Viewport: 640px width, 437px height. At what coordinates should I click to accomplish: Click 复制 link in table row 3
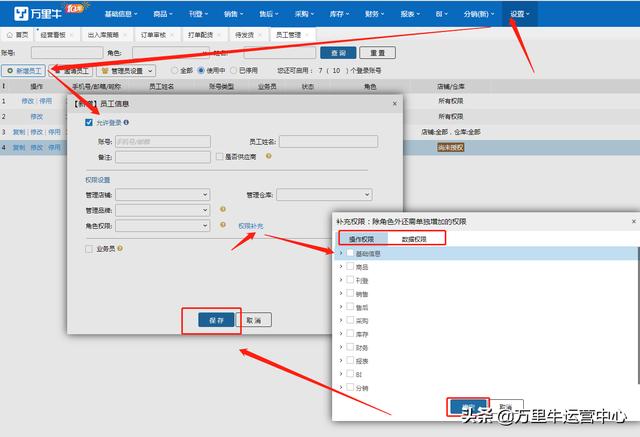point(19,132)
